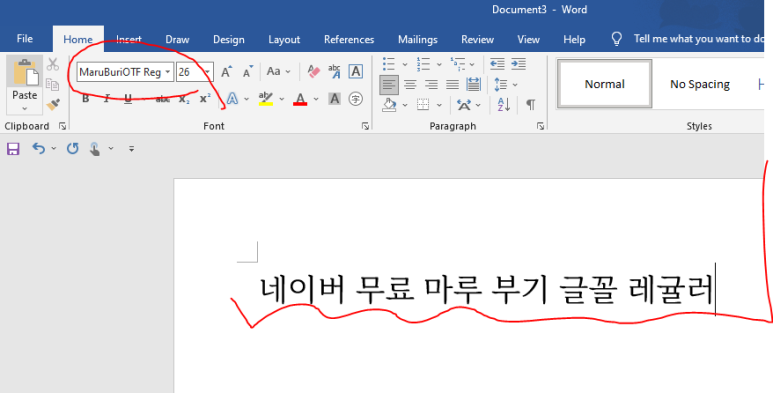Apply the No Spacing style
Screen dimensions: 773x393
pyautogui.click(x=700, y=84)
